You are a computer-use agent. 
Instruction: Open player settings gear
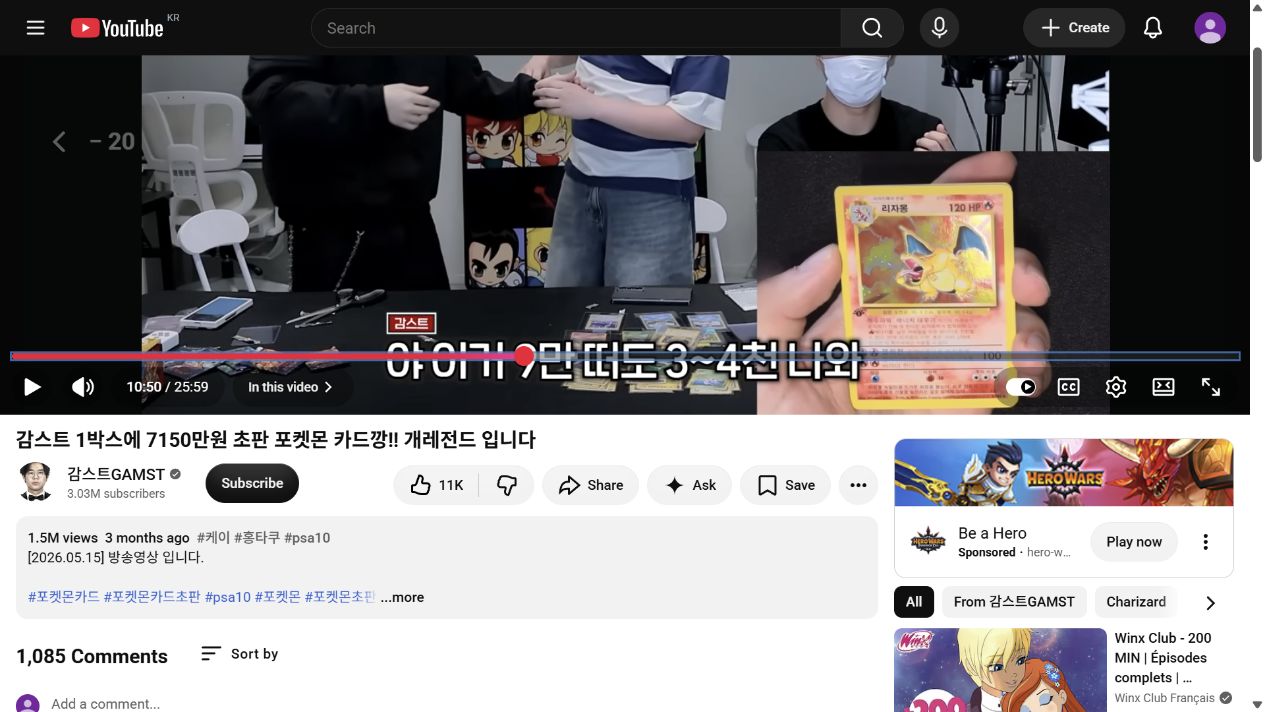click(1116, 387)
